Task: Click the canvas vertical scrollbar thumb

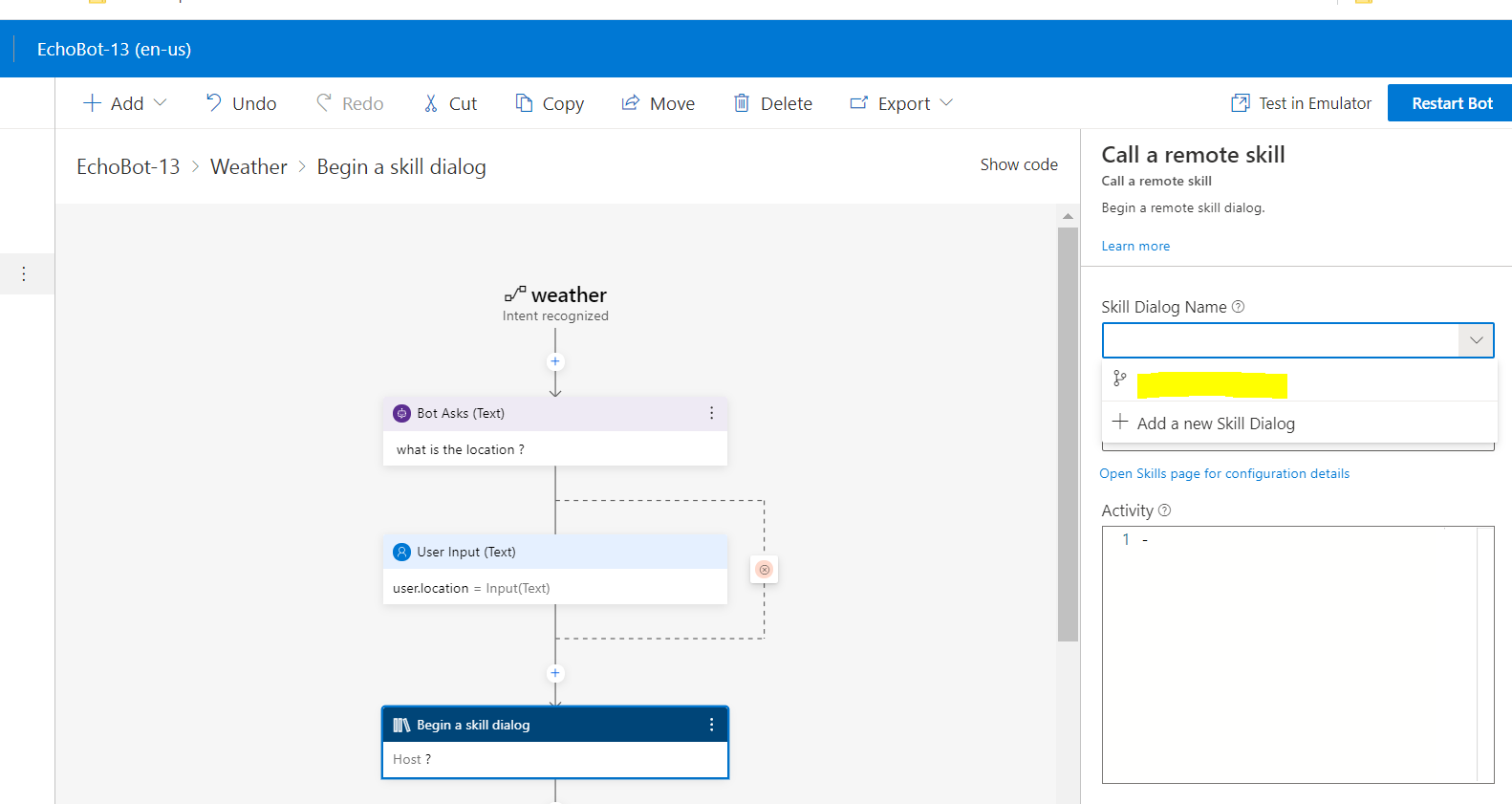Action: pos(1068,433)
